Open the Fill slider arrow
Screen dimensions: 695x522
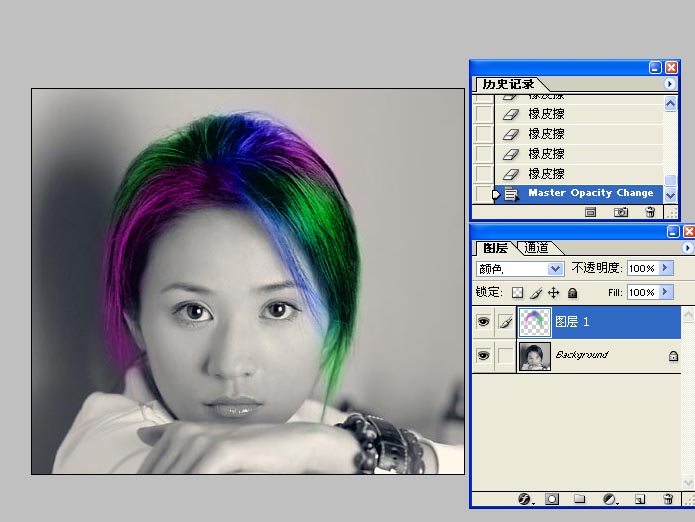(x=666, y=292)
